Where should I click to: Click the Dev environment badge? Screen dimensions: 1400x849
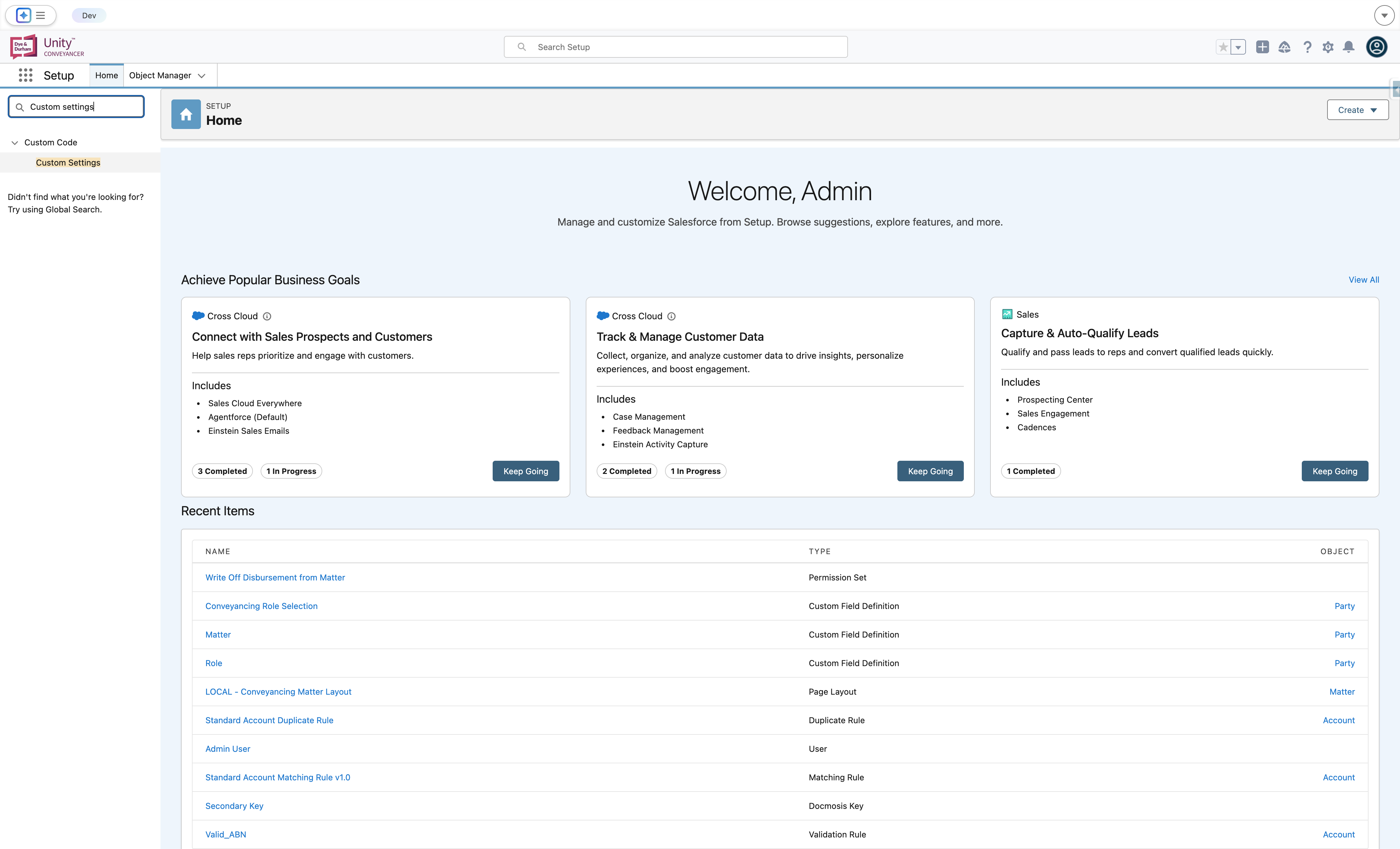[x=89, y=15]
